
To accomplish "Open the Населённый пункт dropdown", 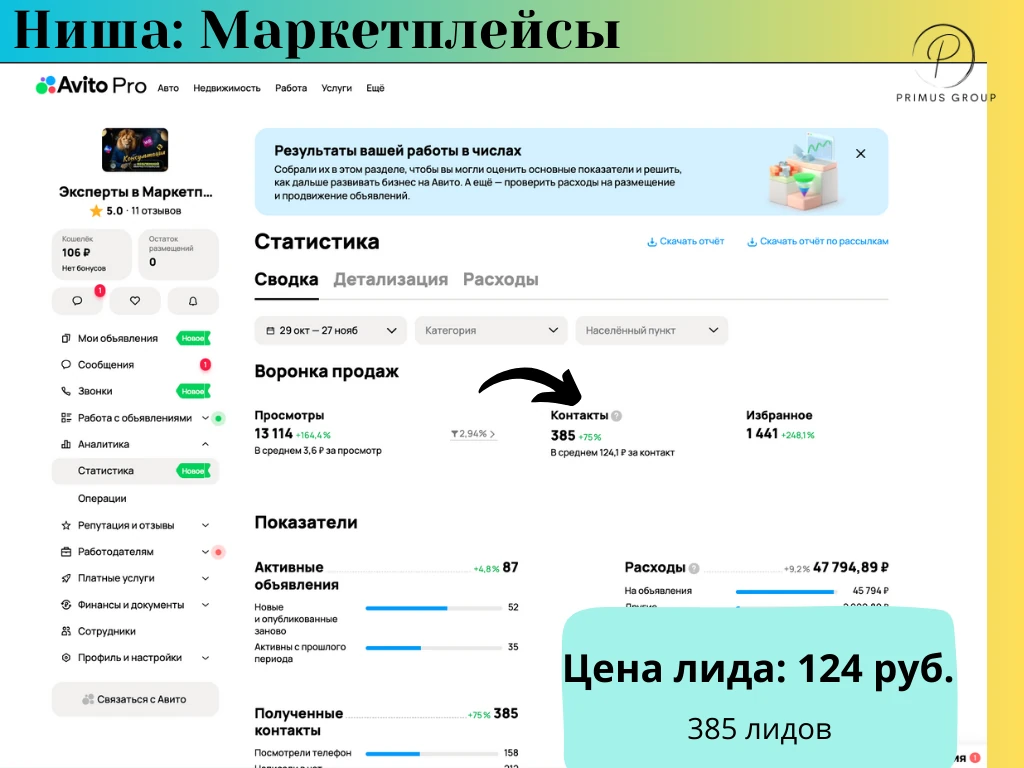I will [x=652, y=330].
